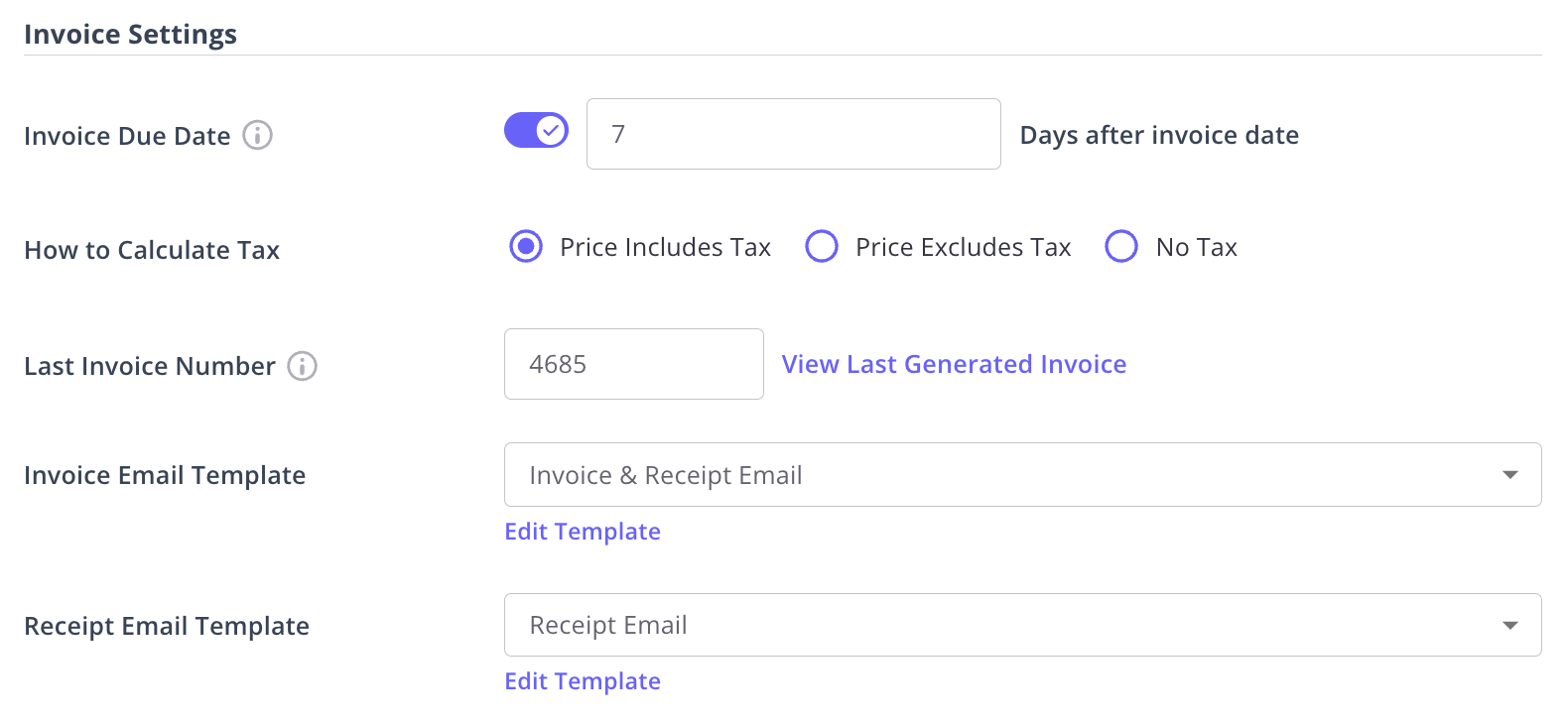Click Edit Template under Invoice Email Template
Screen dimensions: 1568x726
tap(583, 532)
